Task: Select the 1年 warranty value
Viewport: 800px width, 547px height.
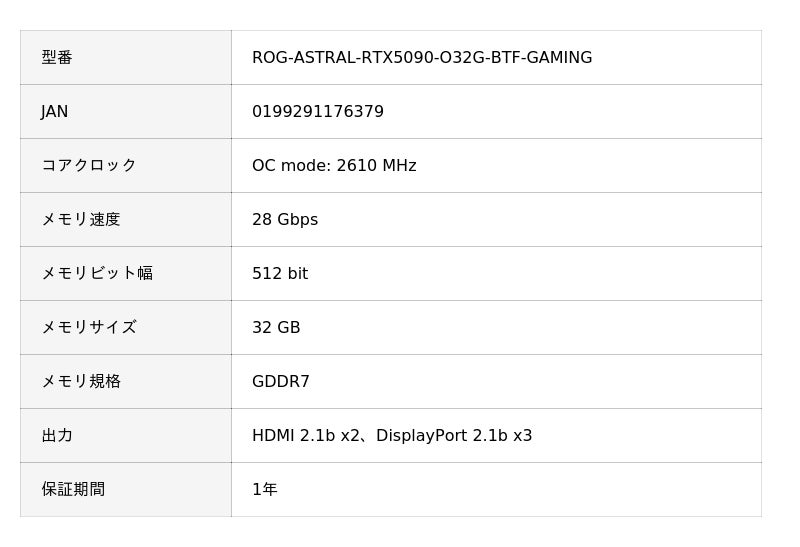Action: coord(265,490)
